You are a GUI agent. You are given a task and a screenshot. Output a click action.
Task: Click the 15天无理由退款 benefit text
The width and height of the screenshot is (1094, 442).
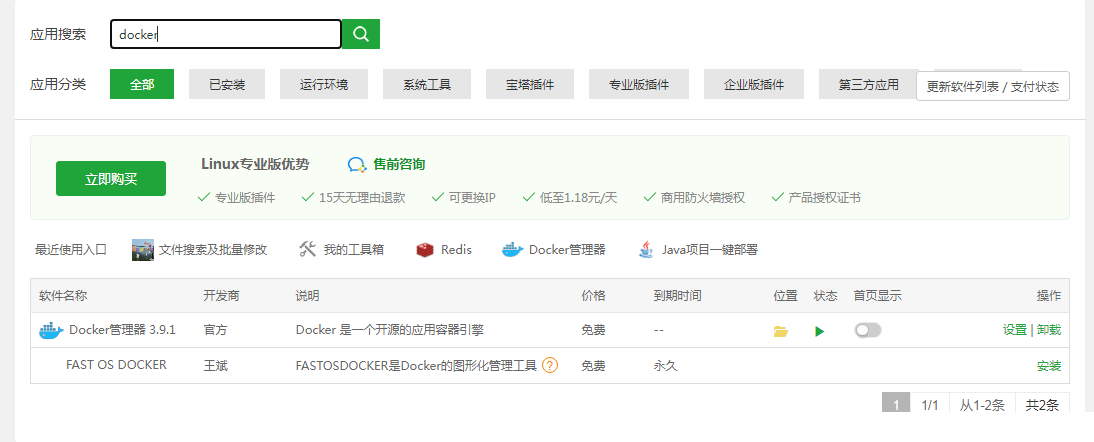[361, 197]
